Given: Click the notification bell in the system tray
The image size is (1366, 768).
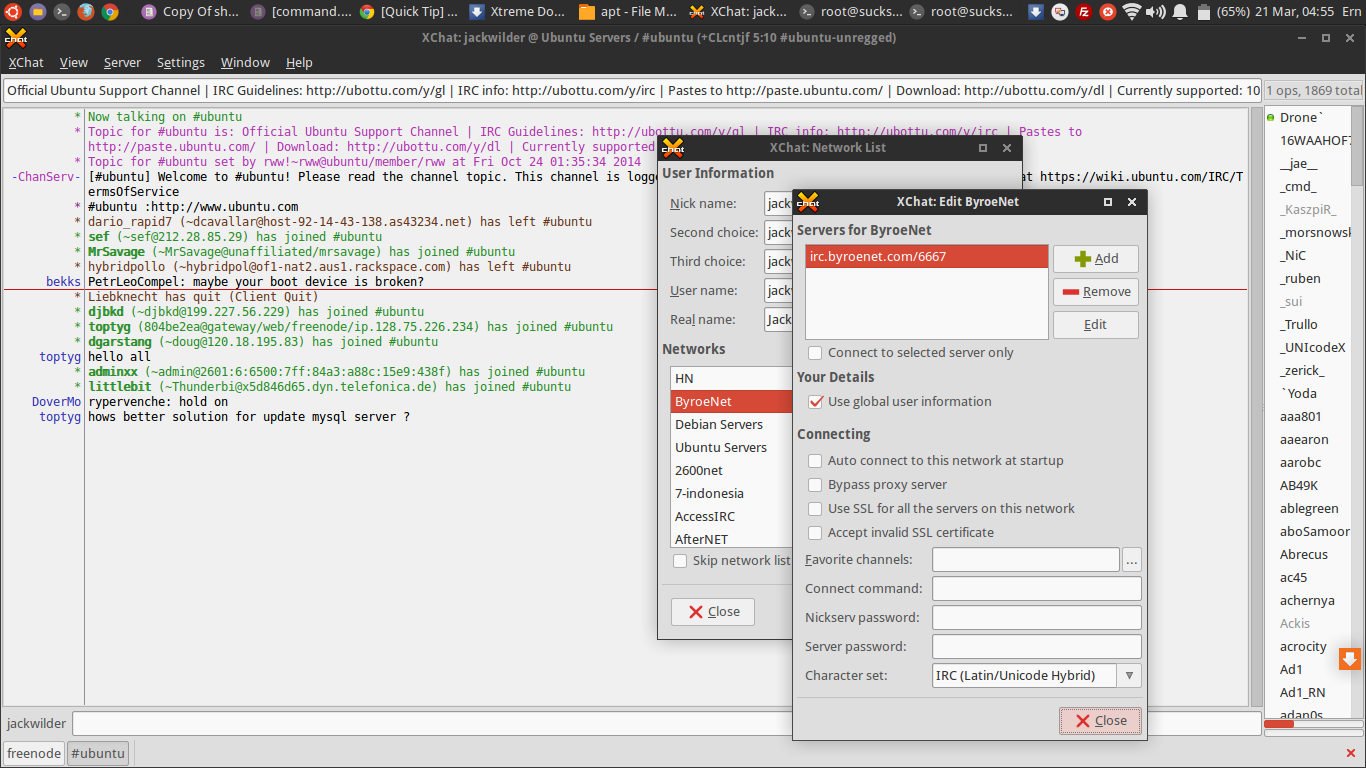Looking at the screenshot, I should [x=1180, y=12].
